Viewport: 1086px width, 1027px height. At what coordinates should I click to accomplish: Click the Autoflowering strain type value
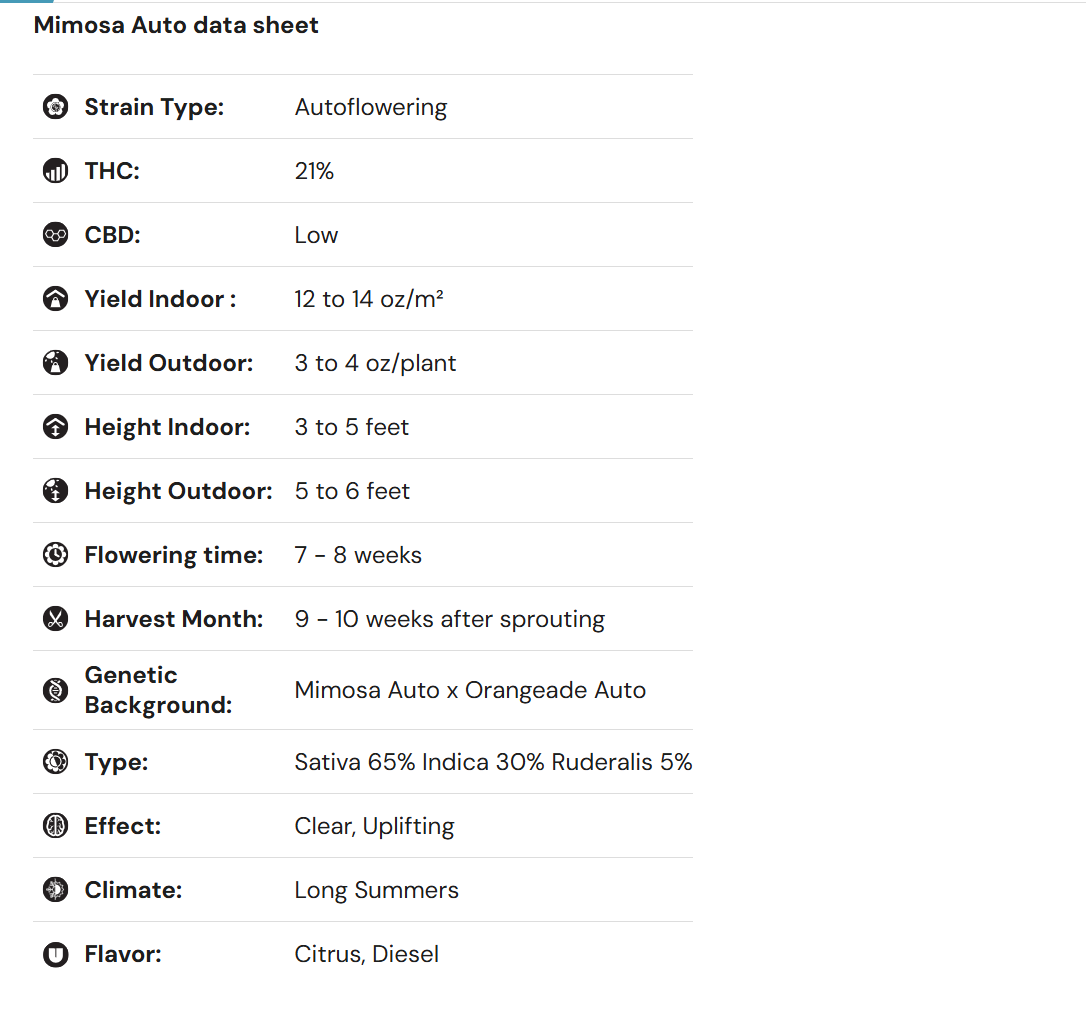click(371, 107)
